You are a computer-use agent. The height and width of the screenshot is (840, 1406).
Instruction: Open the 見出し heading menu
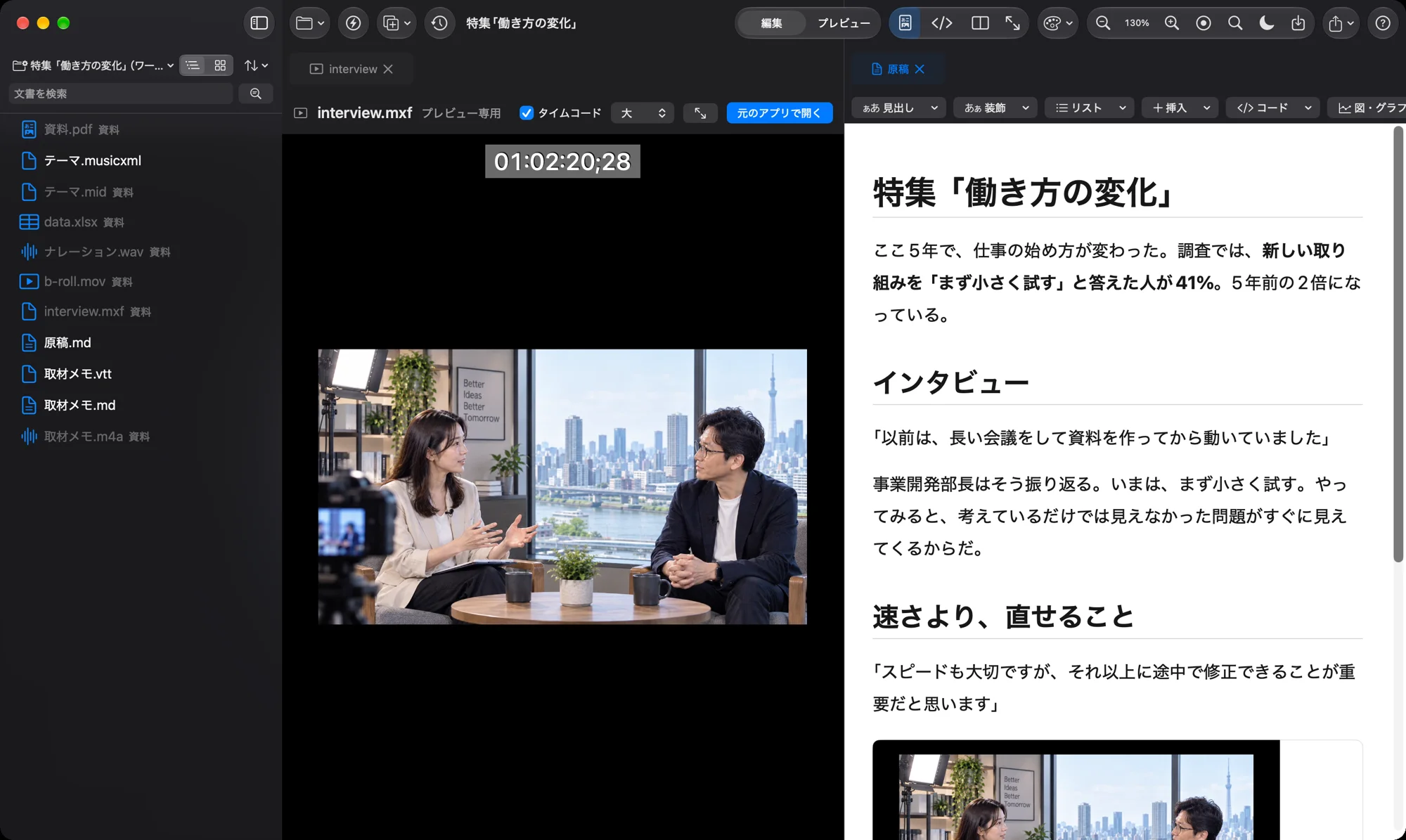899,108
